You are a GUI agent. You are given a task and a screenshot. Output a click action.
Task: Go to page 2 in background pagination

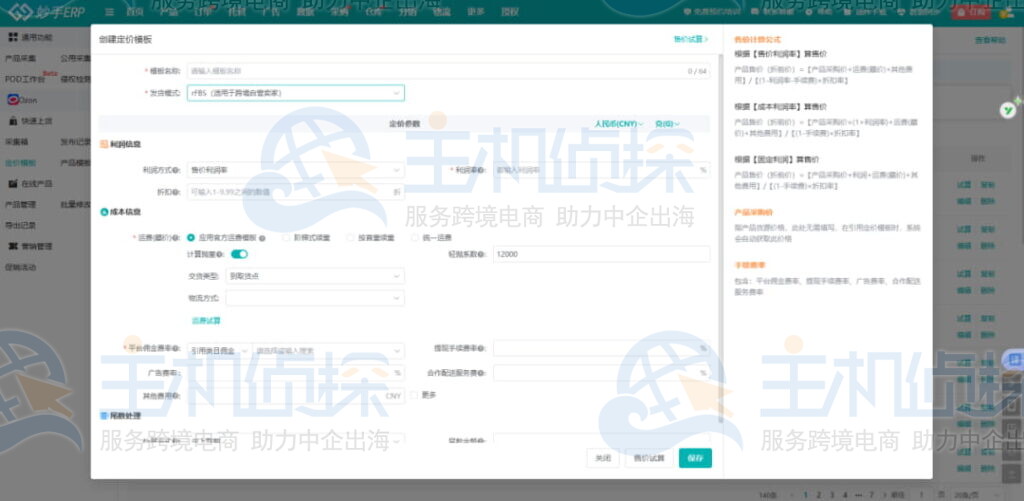pos(818,494)
